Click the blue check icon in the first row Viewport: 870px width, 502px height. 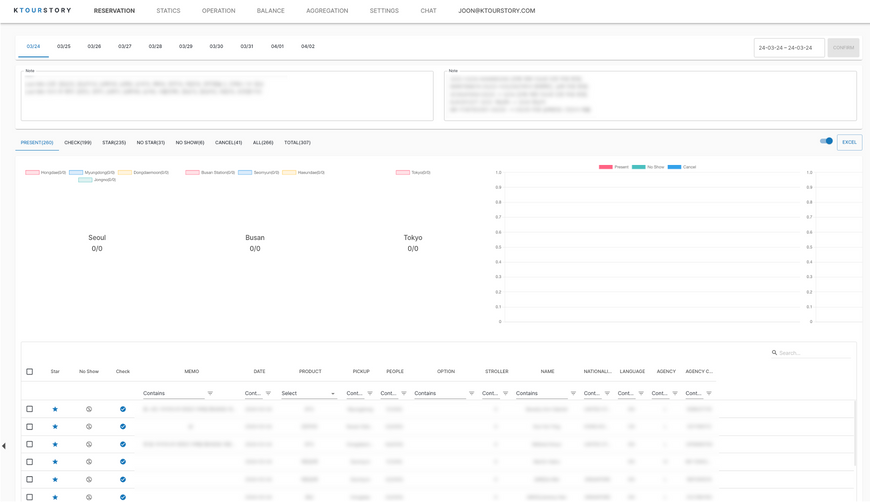123,409
